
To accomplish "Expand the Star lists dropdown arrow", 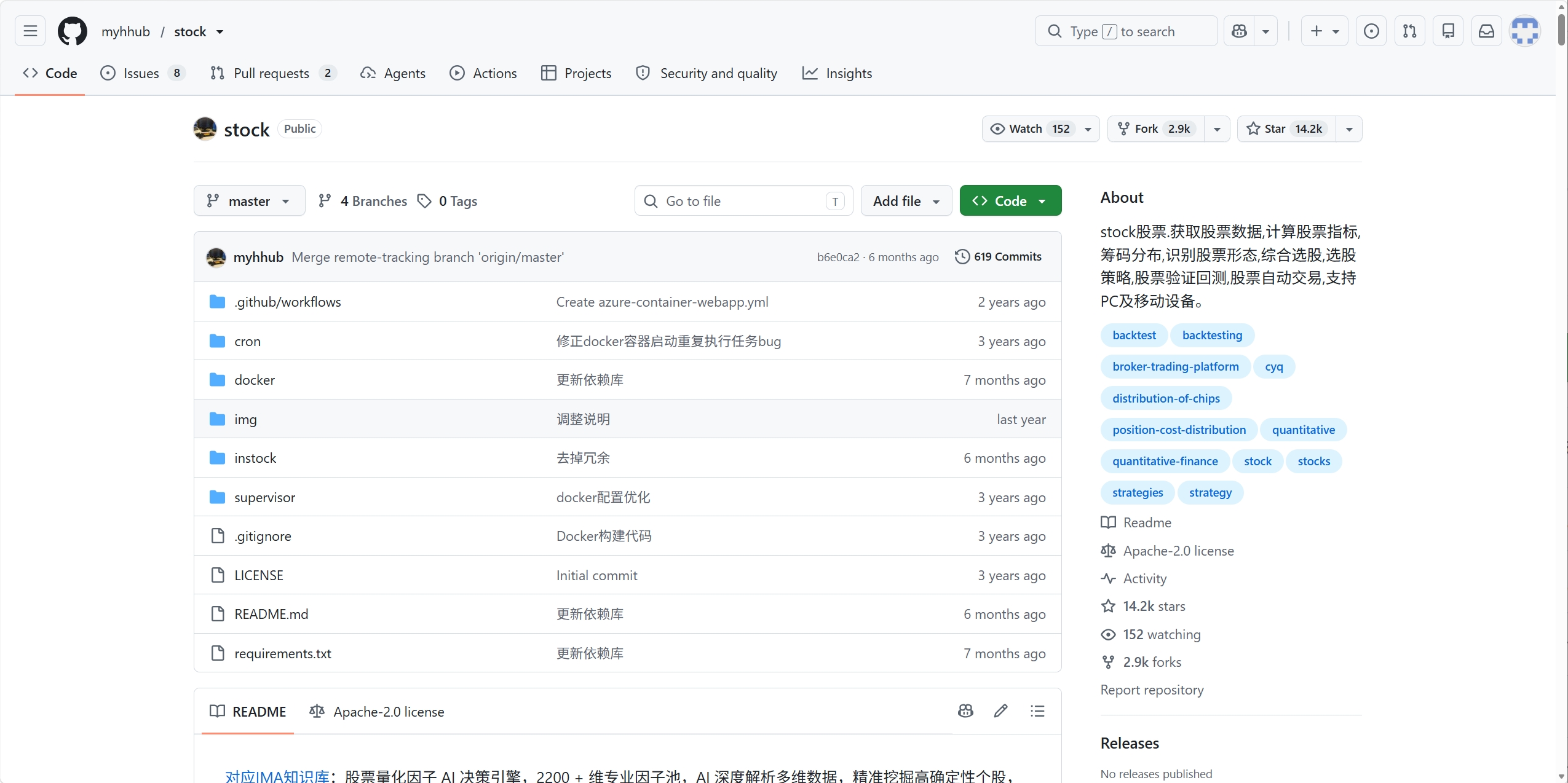I will (x=1349, y=129).
